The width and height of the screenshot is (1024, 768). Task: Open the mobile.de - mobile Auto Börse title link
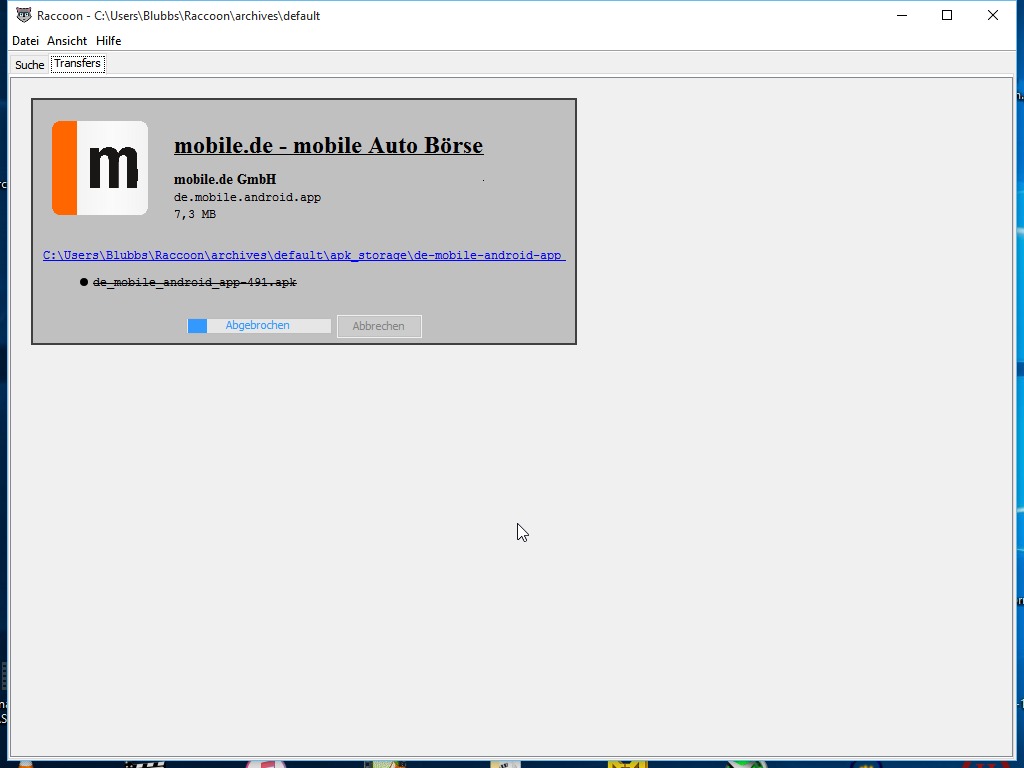click(x=328, y=145)
